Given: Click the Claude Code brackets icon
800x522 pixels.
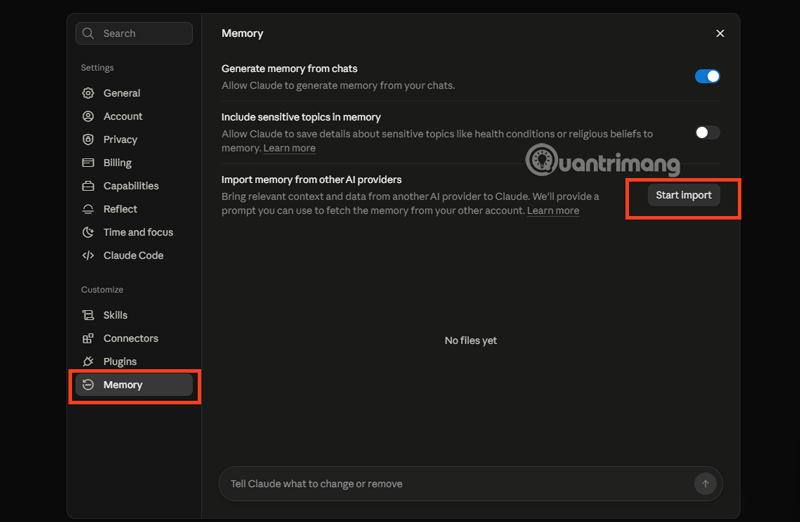Looking at the screenshot, I should 88,255.
